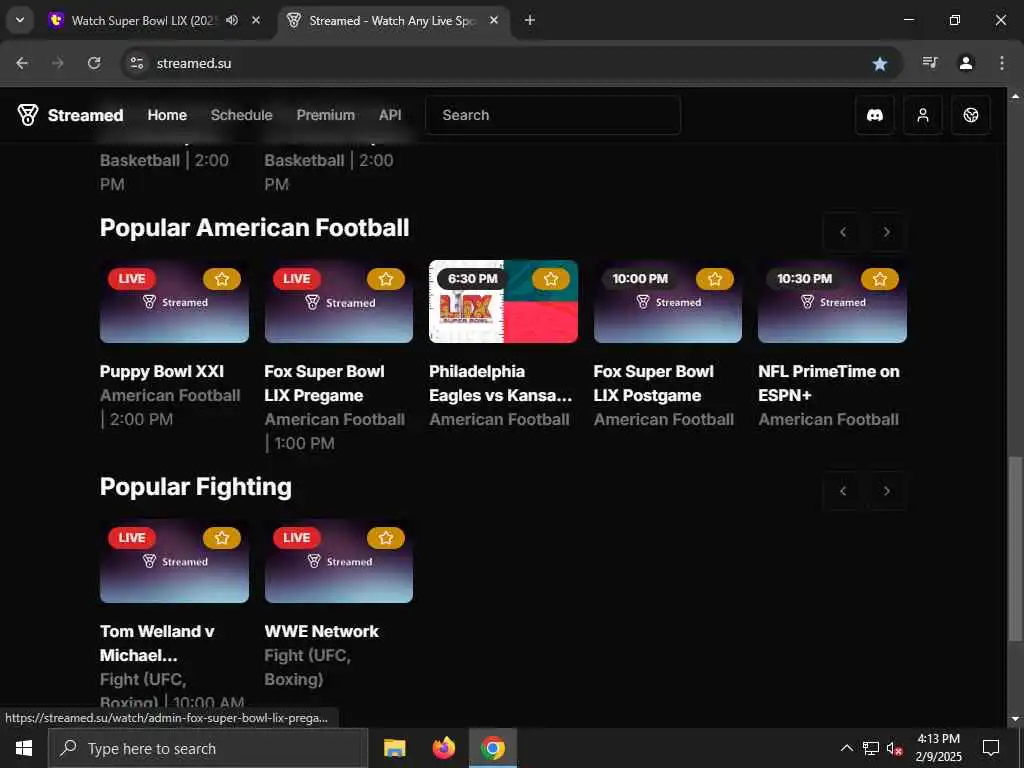Image resolution: width=1024 pixels, height=768 pixels.
Task: Open the Chrome three-dot menu
Action: point(1002,63)
